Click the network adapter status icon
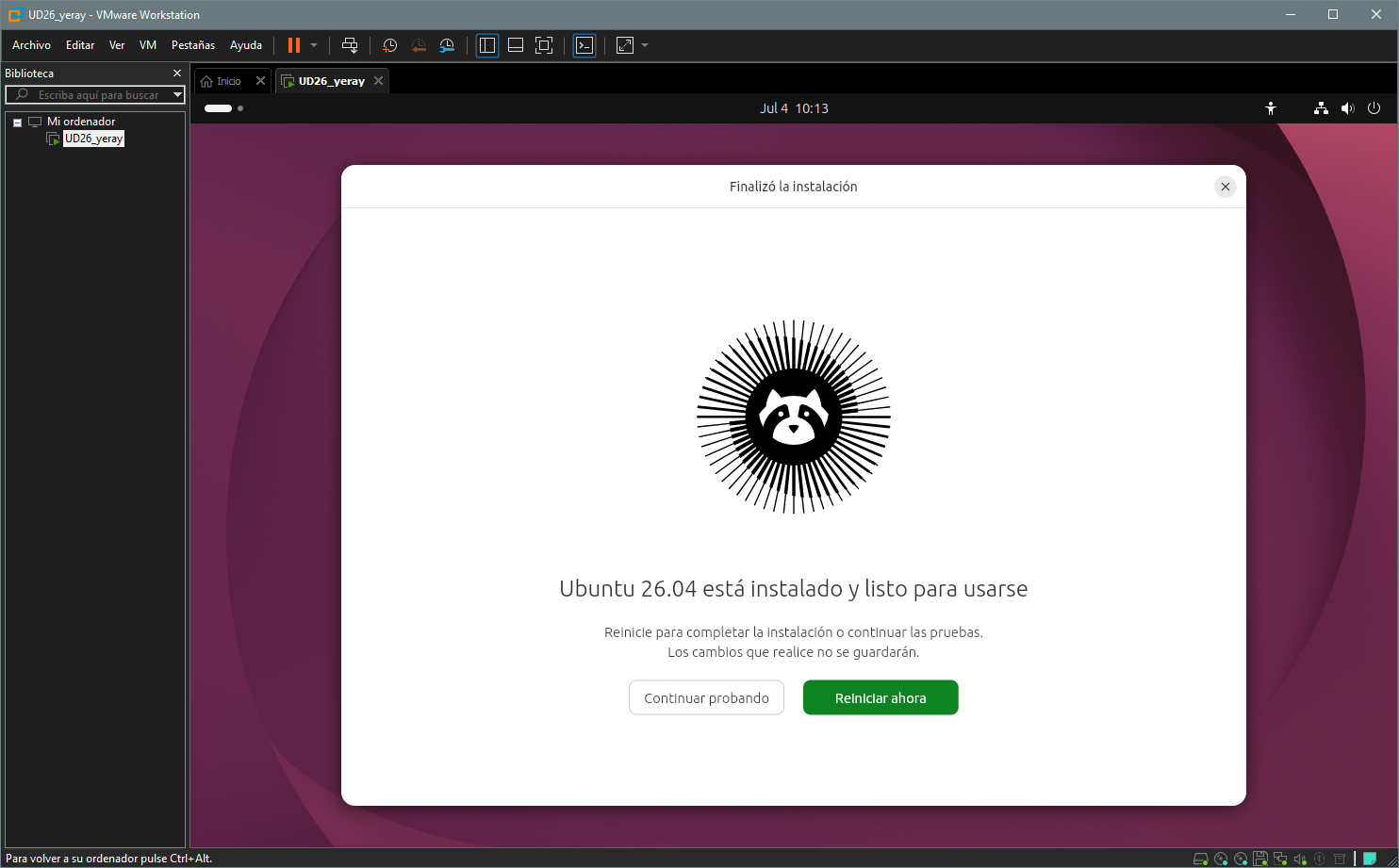1399x868 pixels. 1280,859
